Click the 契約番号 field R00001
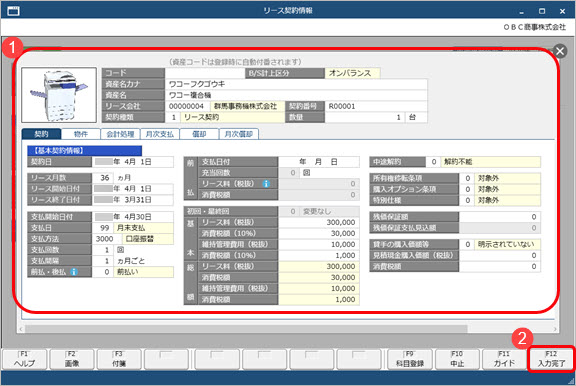The height and width of the screenshot is (386, 576). (376, 106)
